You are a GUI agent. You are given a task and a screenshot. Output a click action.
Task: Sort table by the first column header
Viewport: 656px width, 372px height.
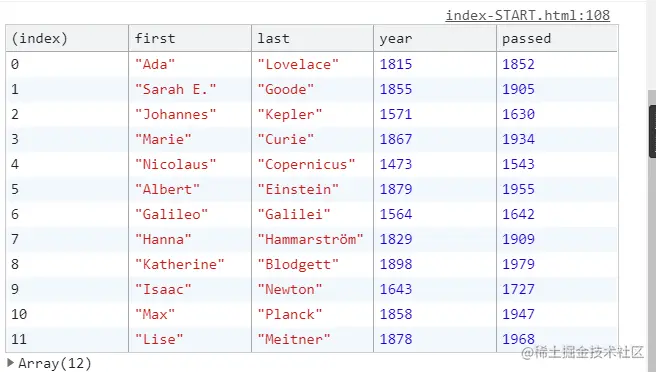190,38
